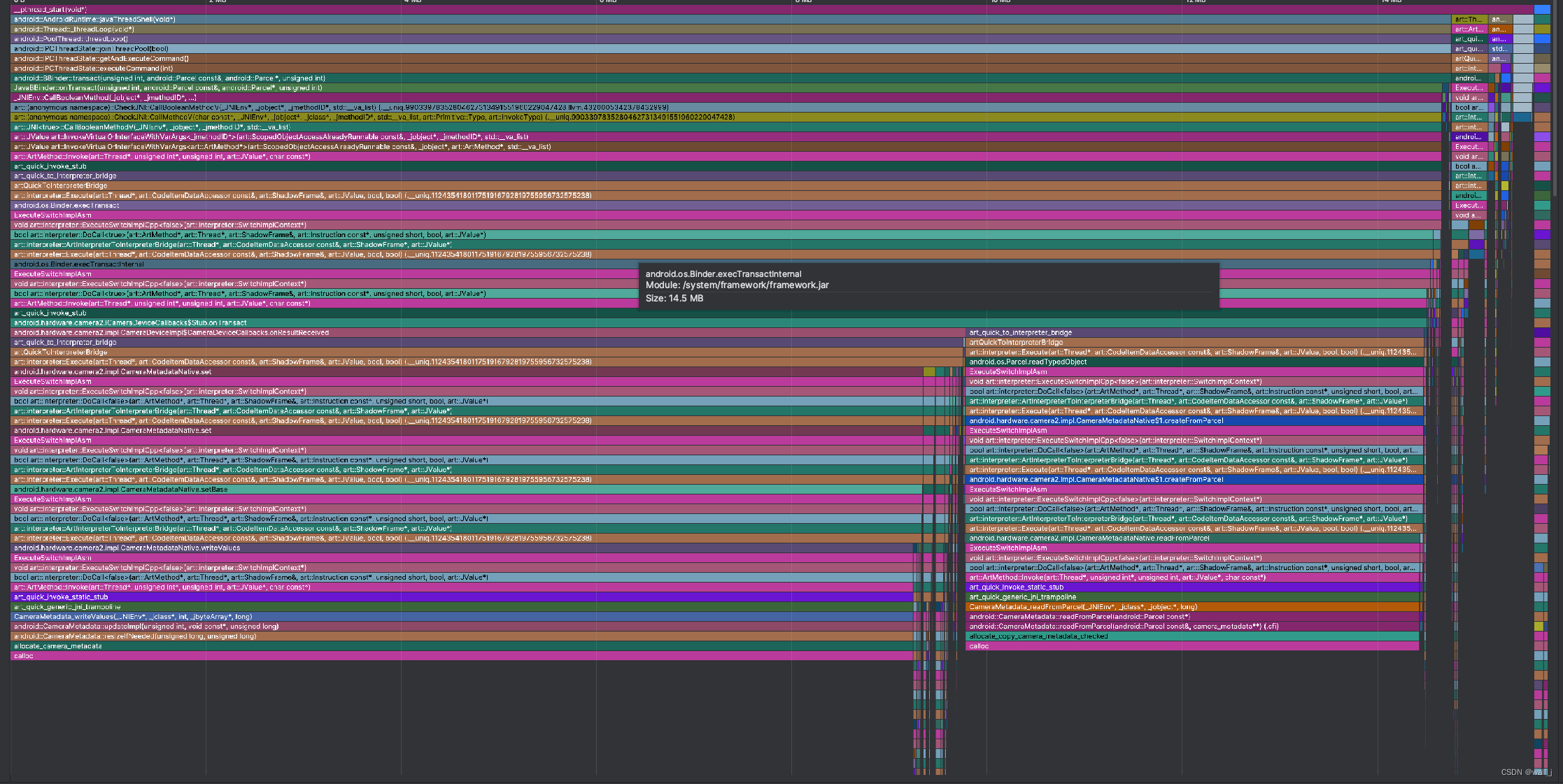Select the CameraMetadataNative.writeValues frame
Screen dimensions: 1563x784
point(462,548)
